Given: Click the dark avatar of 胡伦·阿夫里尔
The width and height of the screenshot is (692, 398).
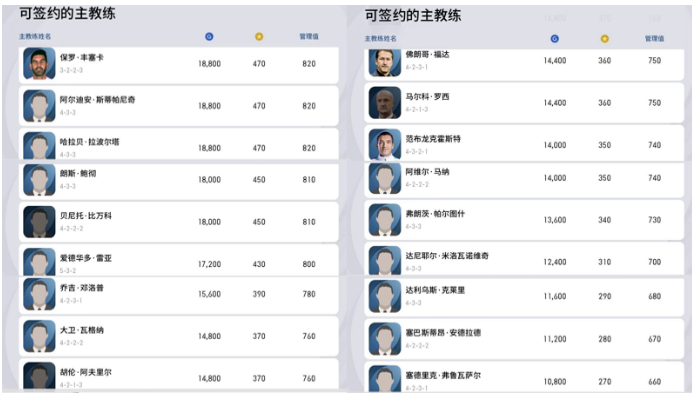Looking at the screenshot, I should (x=39, y=376).
